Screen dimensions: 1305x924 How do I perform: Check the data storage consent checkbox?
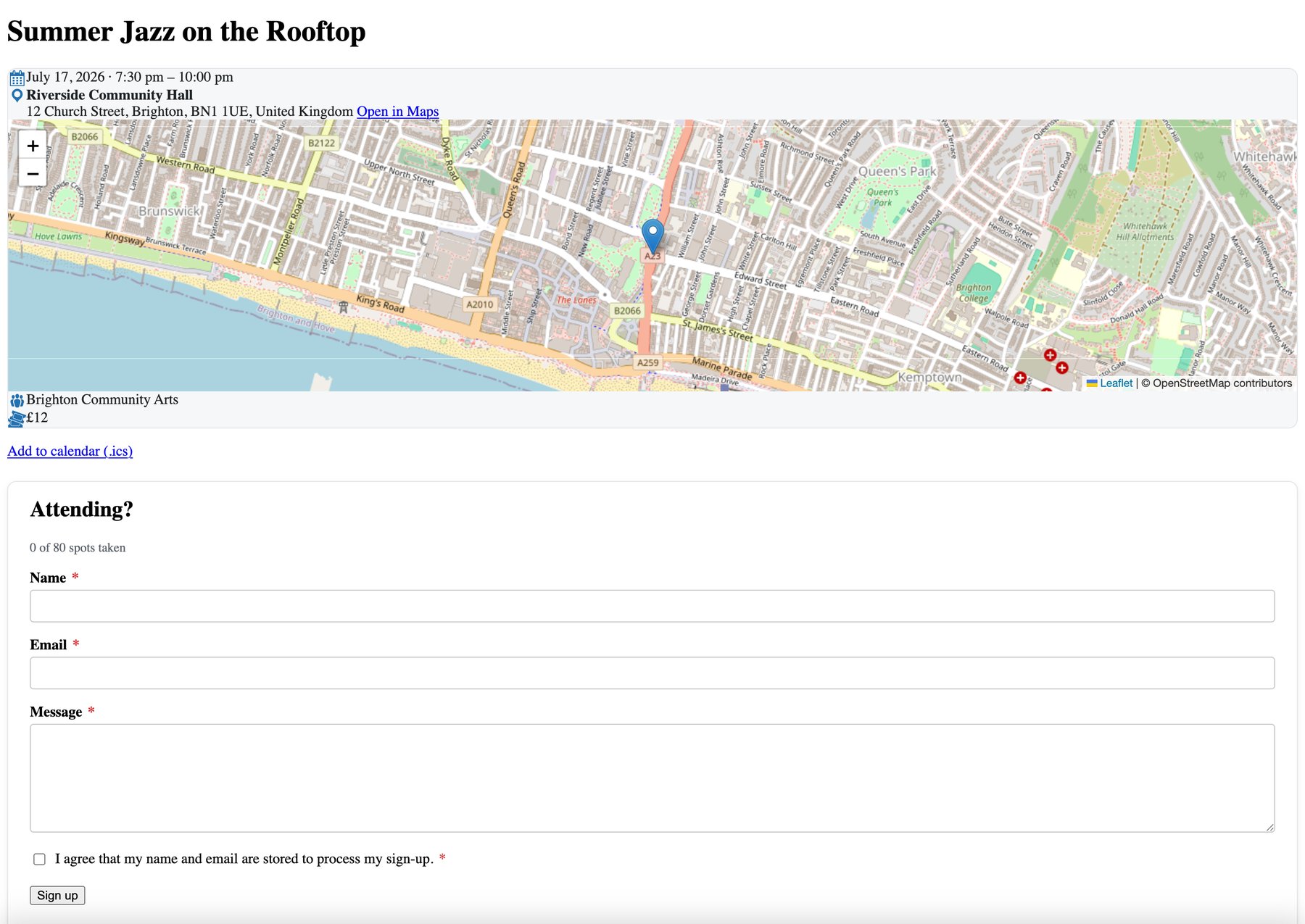click(x=39, y=860)
